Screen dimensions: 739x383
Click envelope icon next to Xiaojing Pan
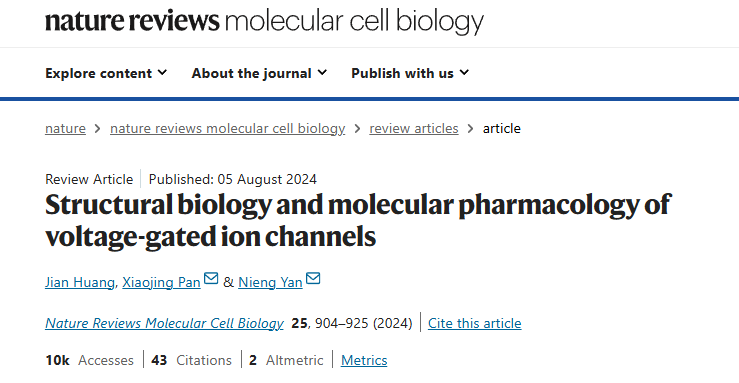pyautogui.click(x=211, y=278)
